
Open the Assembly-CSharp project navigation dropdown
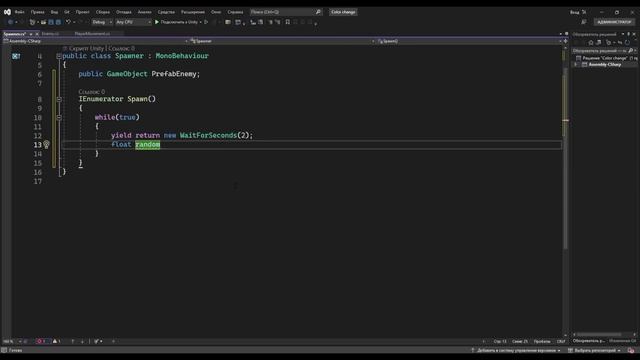point(96,41)
